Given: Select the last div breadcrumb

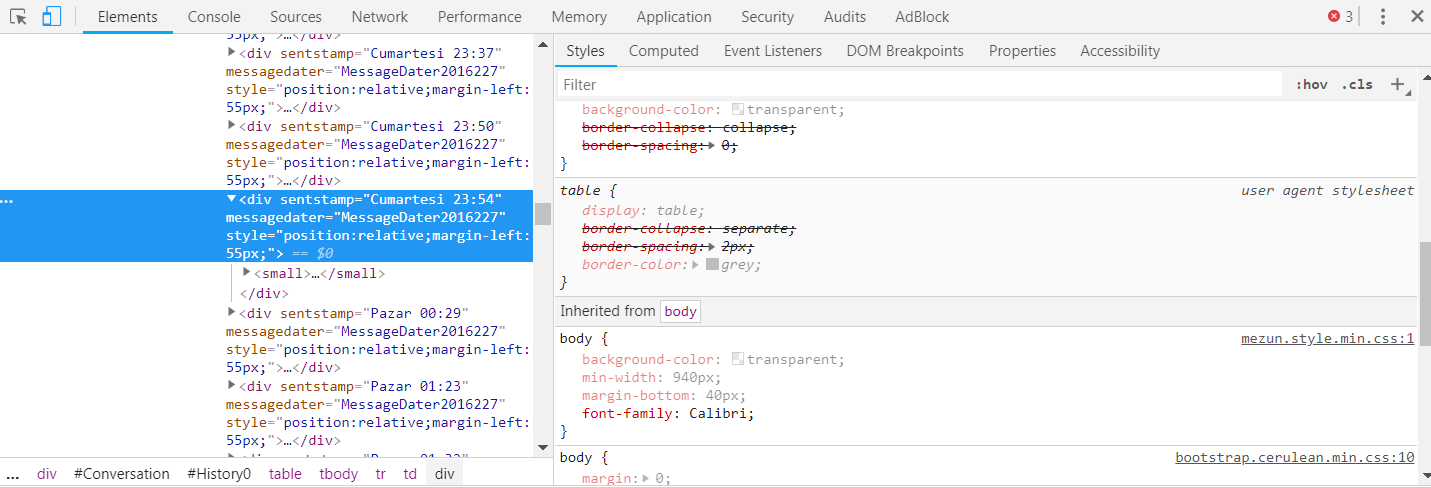Looking at the screenshot, I should pyautogui.click(x=445, y=475).
